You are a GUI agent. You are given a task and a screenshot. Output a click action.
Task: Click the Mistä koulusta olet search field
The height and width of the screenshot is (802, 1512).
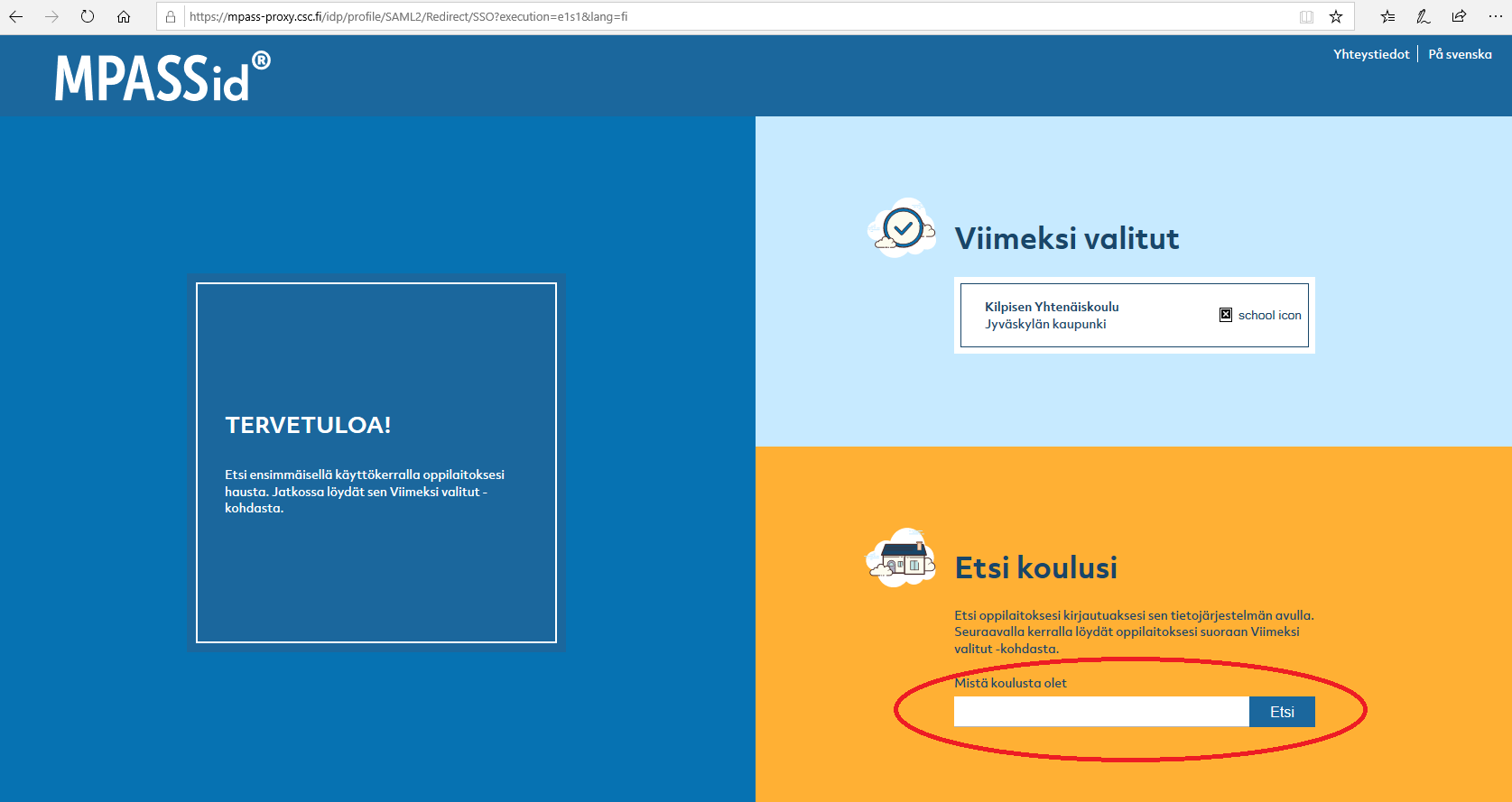(x=1101, y=712)
